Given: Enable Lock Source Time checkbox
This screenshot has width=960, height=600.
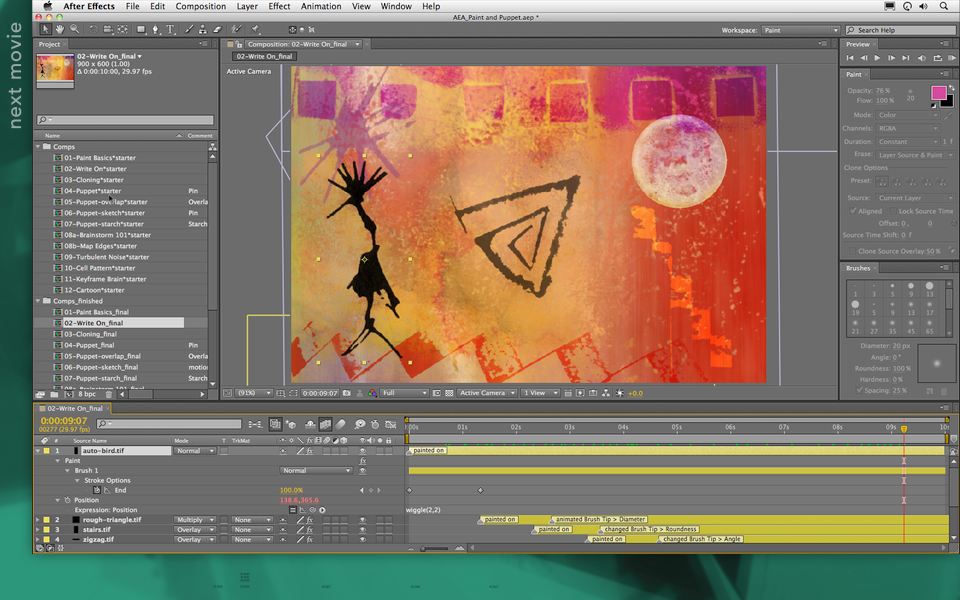Looking at the screenshot, I should 893,211.
